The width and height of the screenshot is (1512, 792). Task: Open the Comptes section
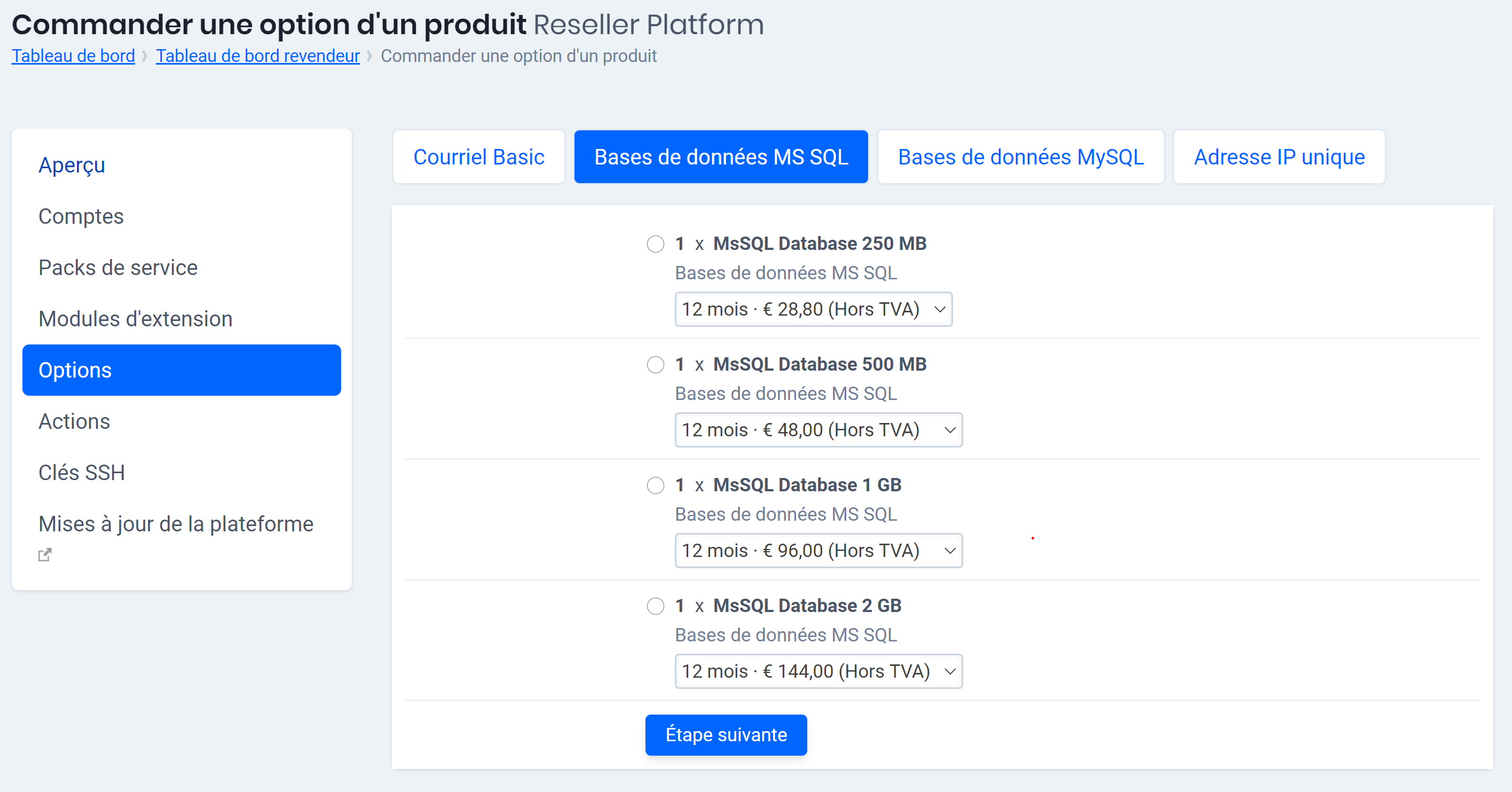pyautogui.click(x=81, y=216)
